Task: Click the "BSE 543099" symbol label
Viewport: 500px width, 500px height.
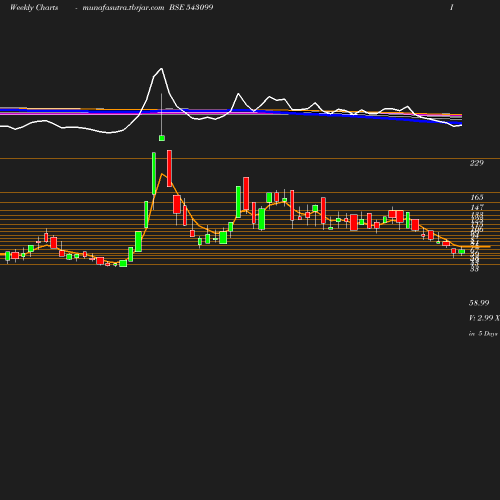Action: click(x=191, y=7)
